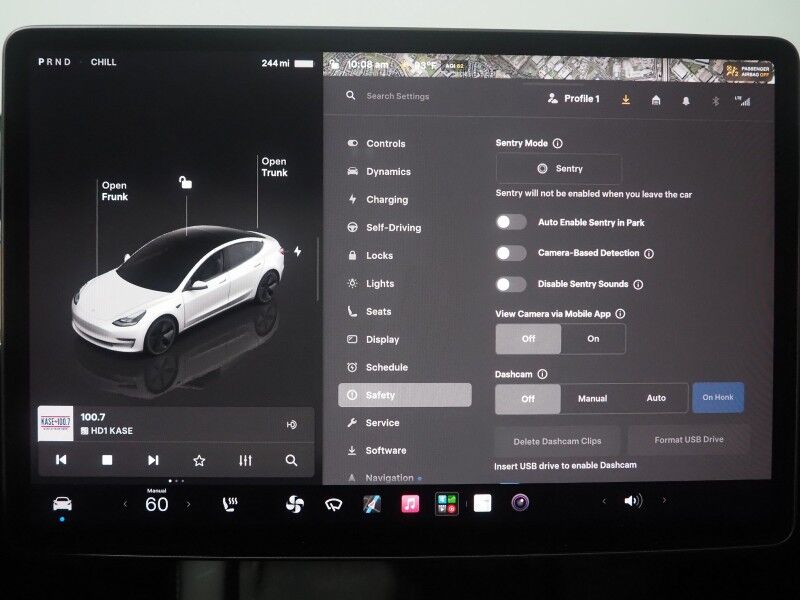Toggle Disable Sentry Sounds switch
This screenshot has width=800, height=600.
tap(511, 284)
